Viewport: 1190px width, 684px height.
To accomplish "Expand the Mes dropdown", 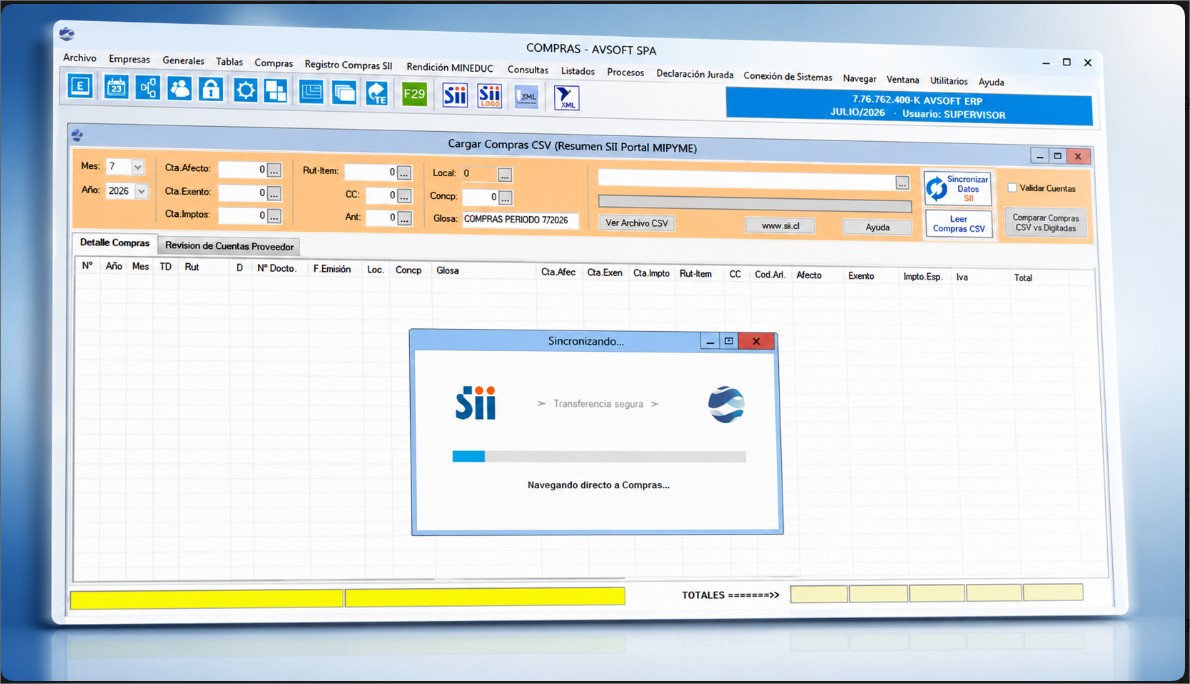I will point(137,166).
